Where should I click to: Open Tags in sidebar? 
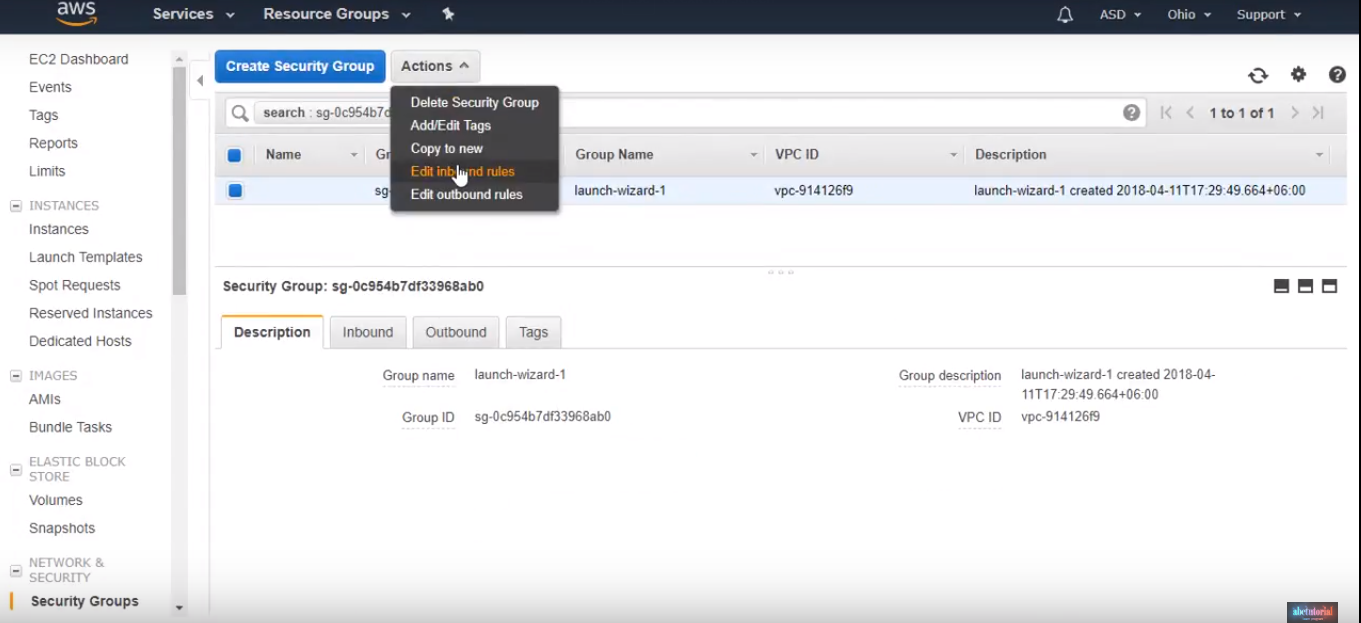(43, 115)
